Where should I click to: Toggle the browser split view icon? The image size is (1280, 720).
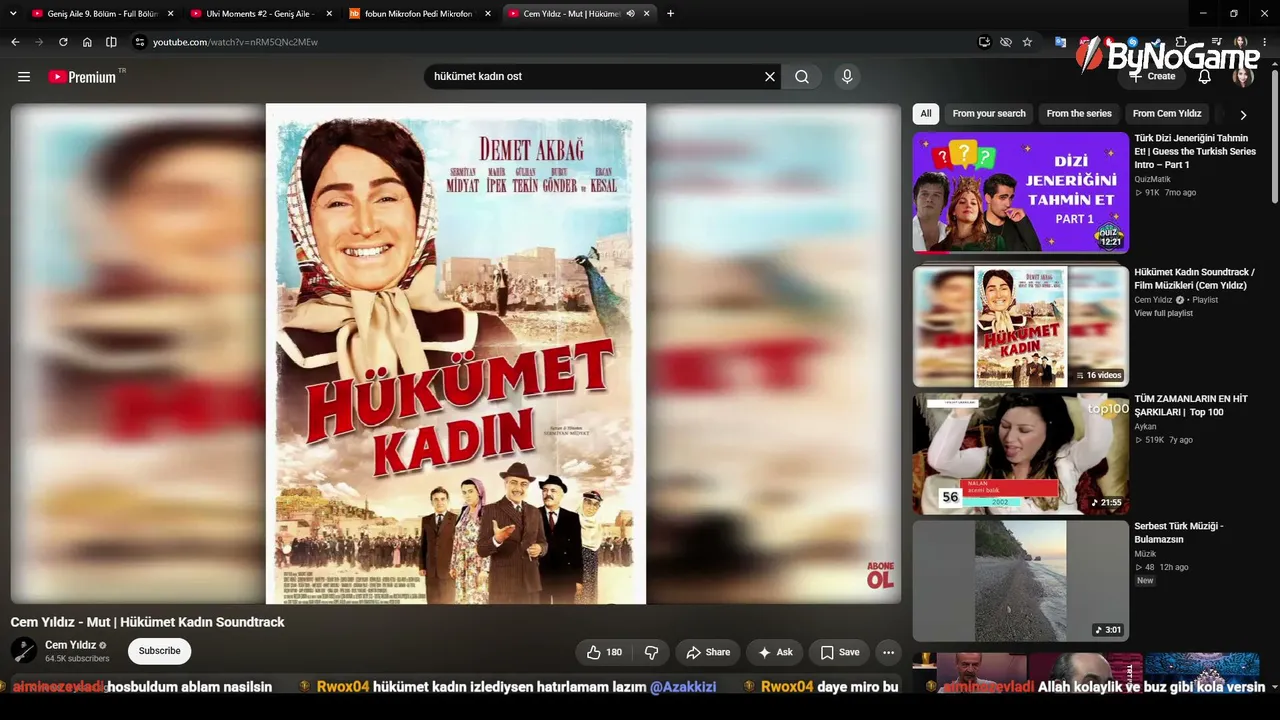[111, 42]
